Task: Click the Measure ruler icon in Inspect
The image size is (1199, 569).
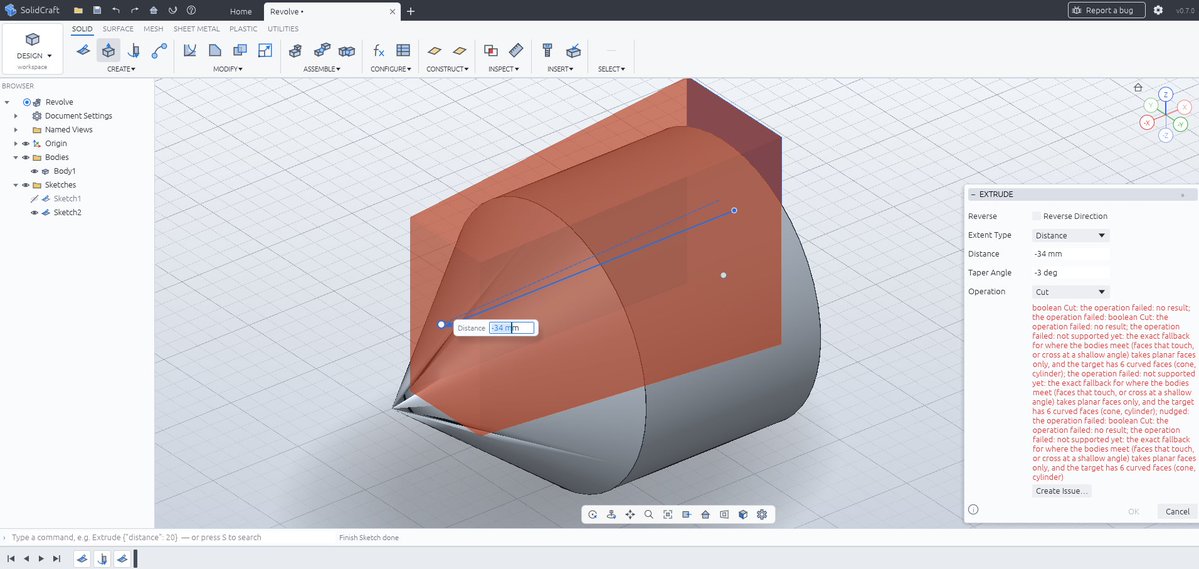Action: [x=515, y=50]
